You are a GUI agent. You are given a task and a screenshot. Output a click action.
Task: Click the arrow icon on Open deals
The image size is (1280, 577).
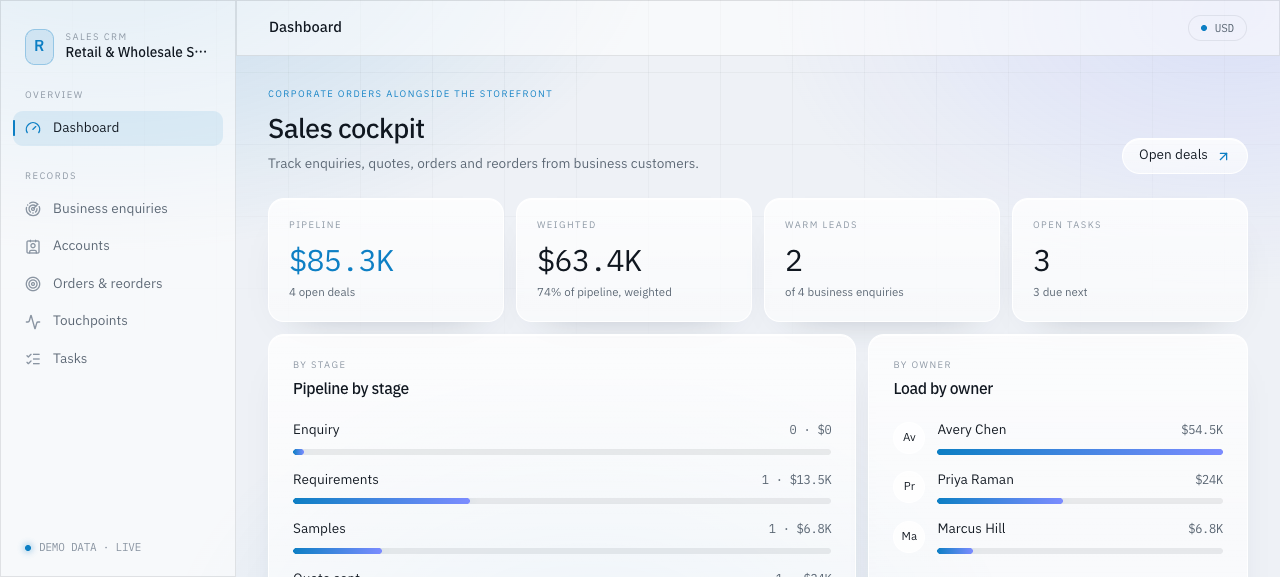(x=1223, y=156)
